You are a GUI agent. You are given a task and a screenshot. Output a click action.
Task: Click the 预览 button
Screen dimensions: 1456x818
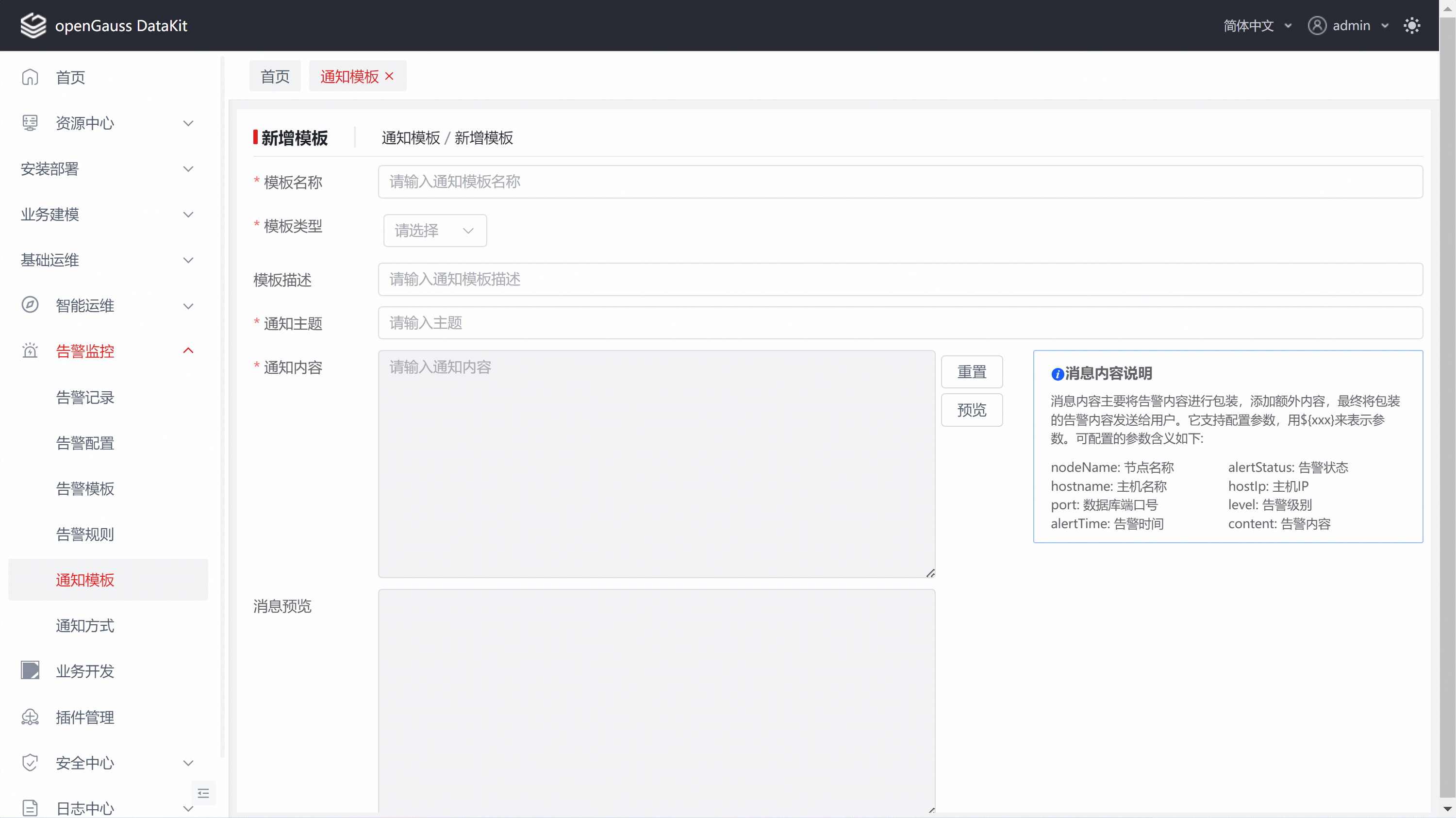(x=971, y=409)
